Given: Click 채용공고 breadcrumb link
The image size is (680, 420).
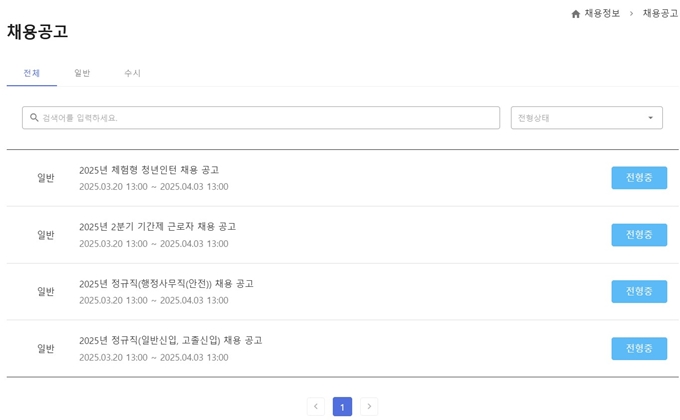Looking at the screenshot, I should coord(660,13).
